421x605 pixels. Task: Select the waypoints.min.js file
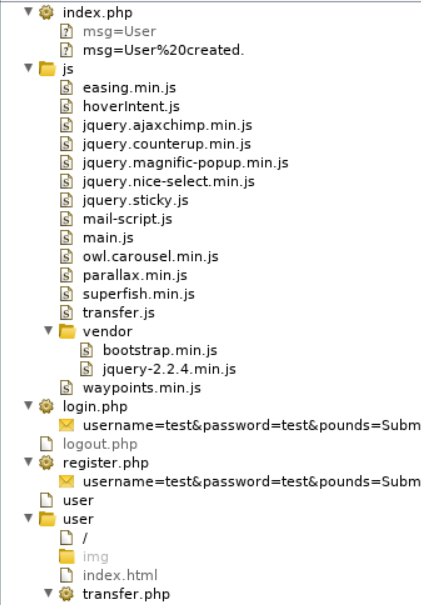click(x=142, y=388)
